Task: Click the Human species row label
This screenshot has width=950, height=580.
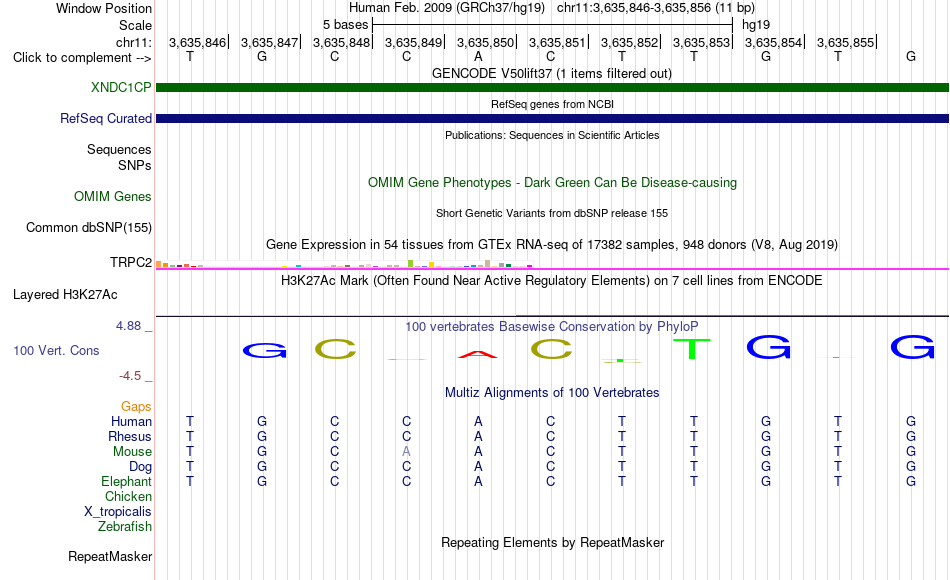Action: (x=131, y=421)
